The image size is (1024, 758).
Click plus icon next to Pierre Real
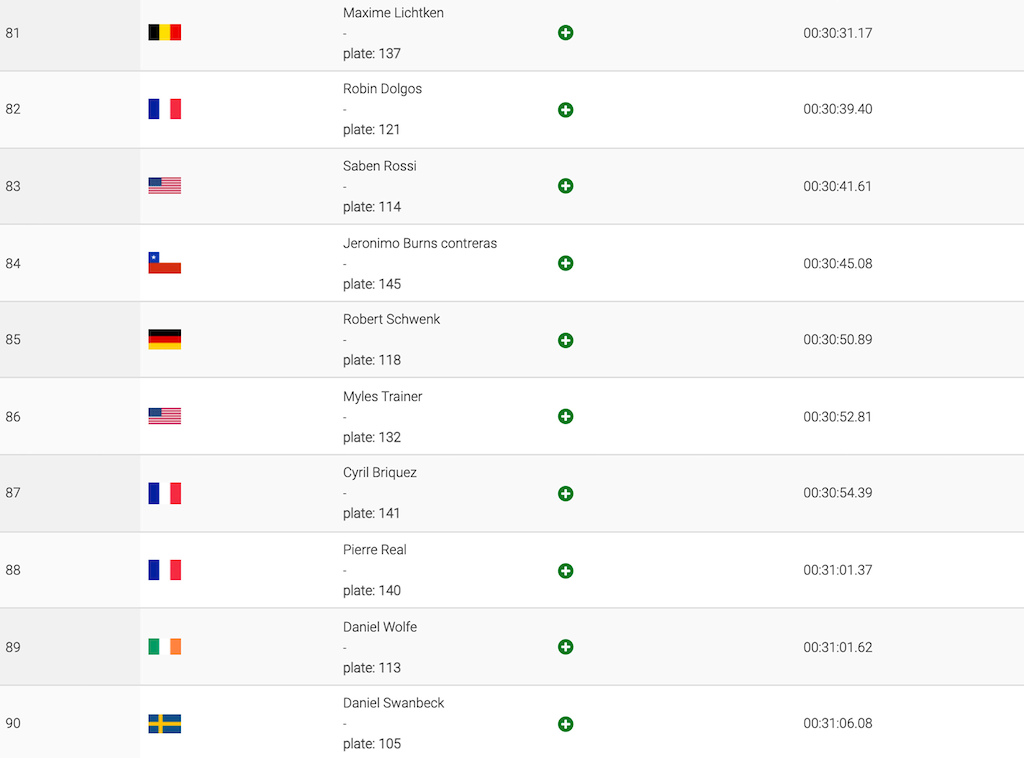566,571
